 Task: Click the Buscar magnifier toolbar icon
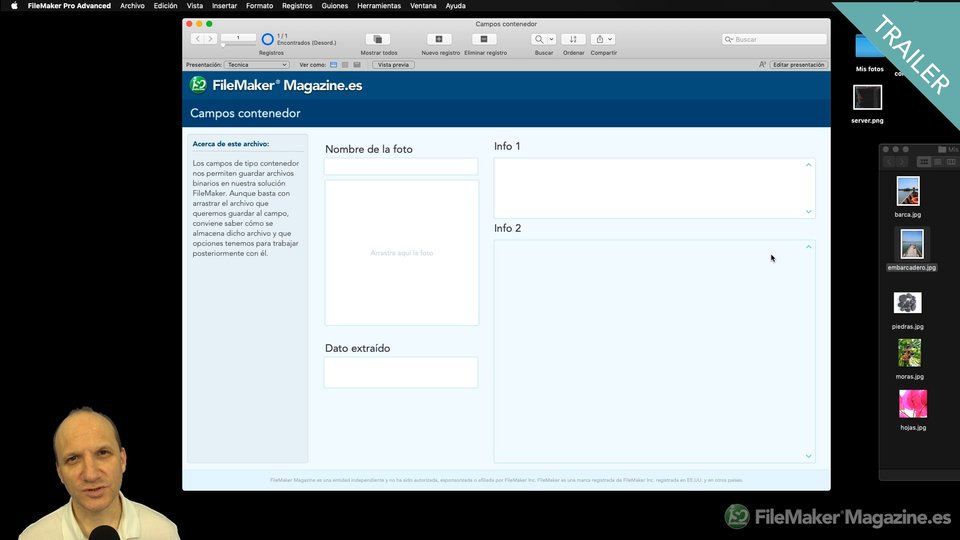(x=539, y=39)
